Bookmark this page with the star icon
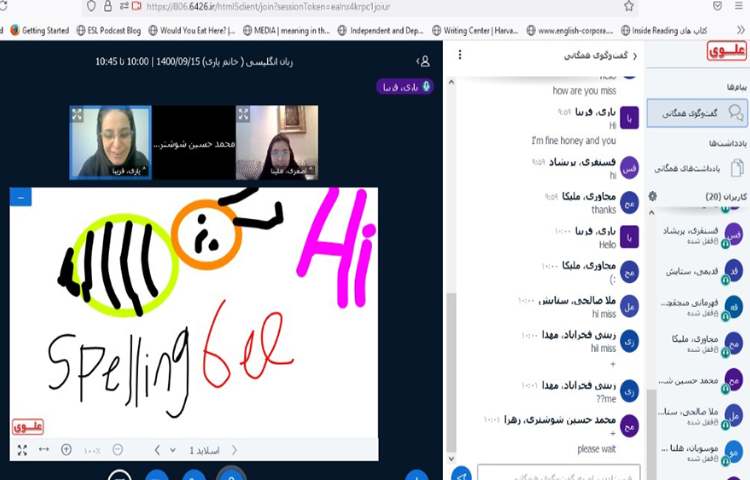750x480 pixels. [x=629, y=6]
